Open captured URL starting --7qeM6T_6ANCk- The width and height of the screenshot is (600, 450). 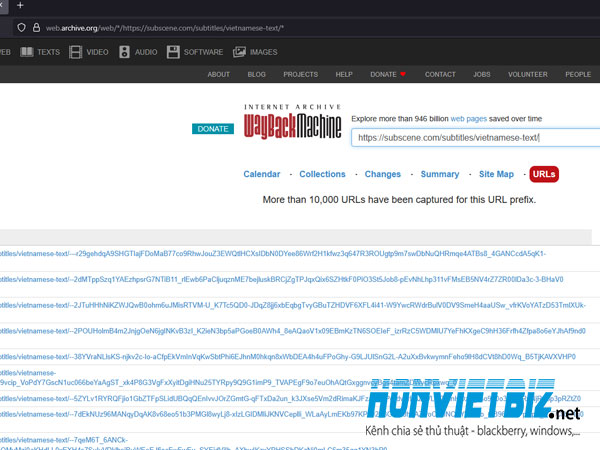coord(194,444)
